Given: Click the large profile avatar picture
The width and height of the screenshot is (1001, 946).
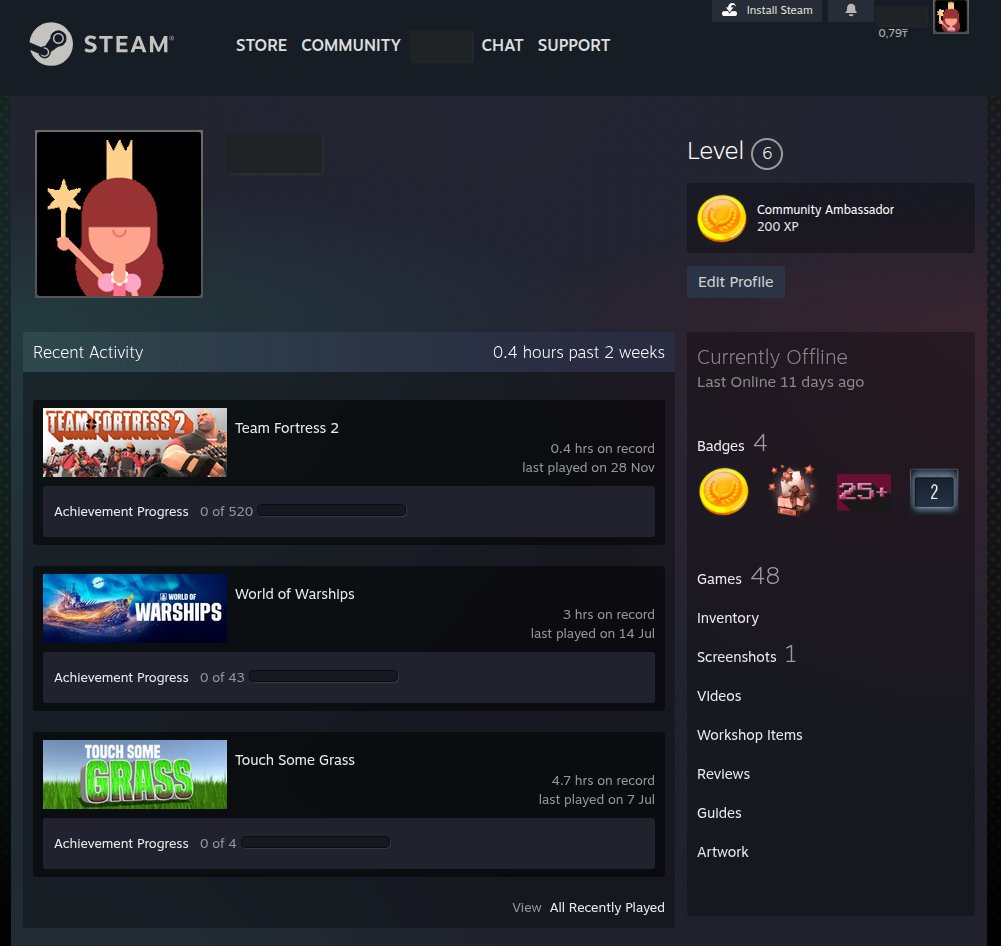Looking at the screenshot, I should 119,214.
